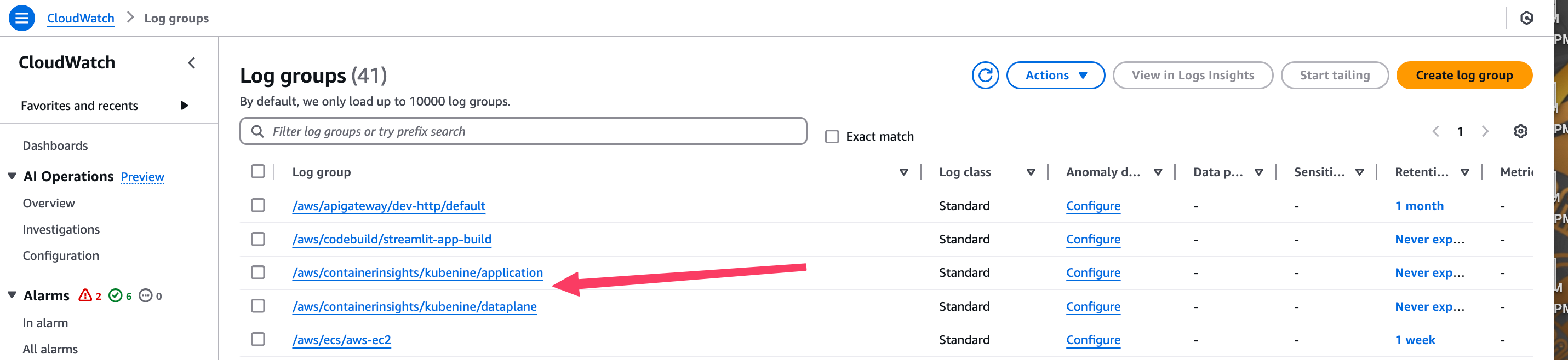Select the /aws/ecs/aws-ec2 row checkbox

coord(258,339)
